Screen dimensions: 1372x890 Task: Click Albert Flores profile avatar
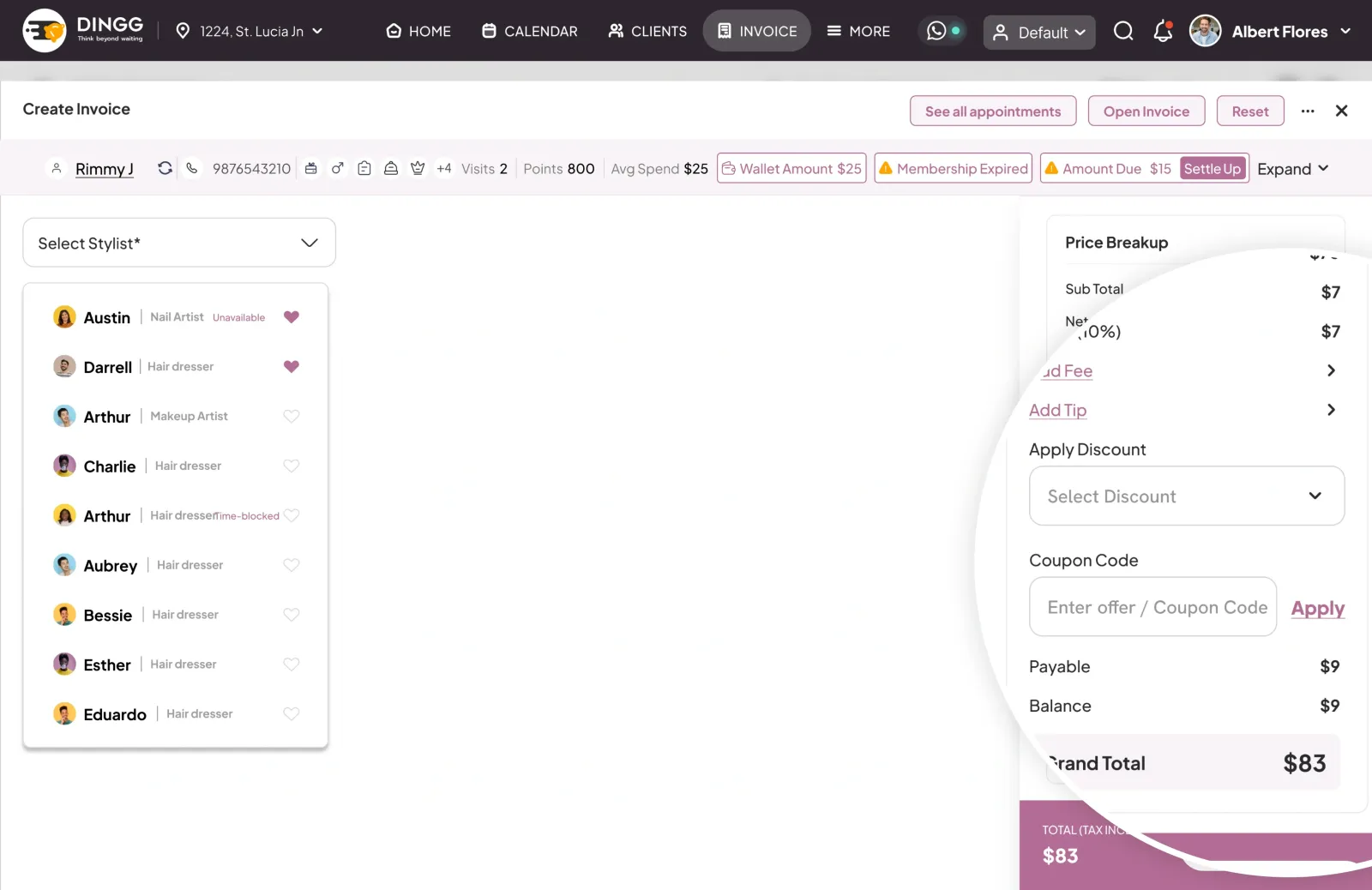pyautogui.click(x=1205, y=32)
